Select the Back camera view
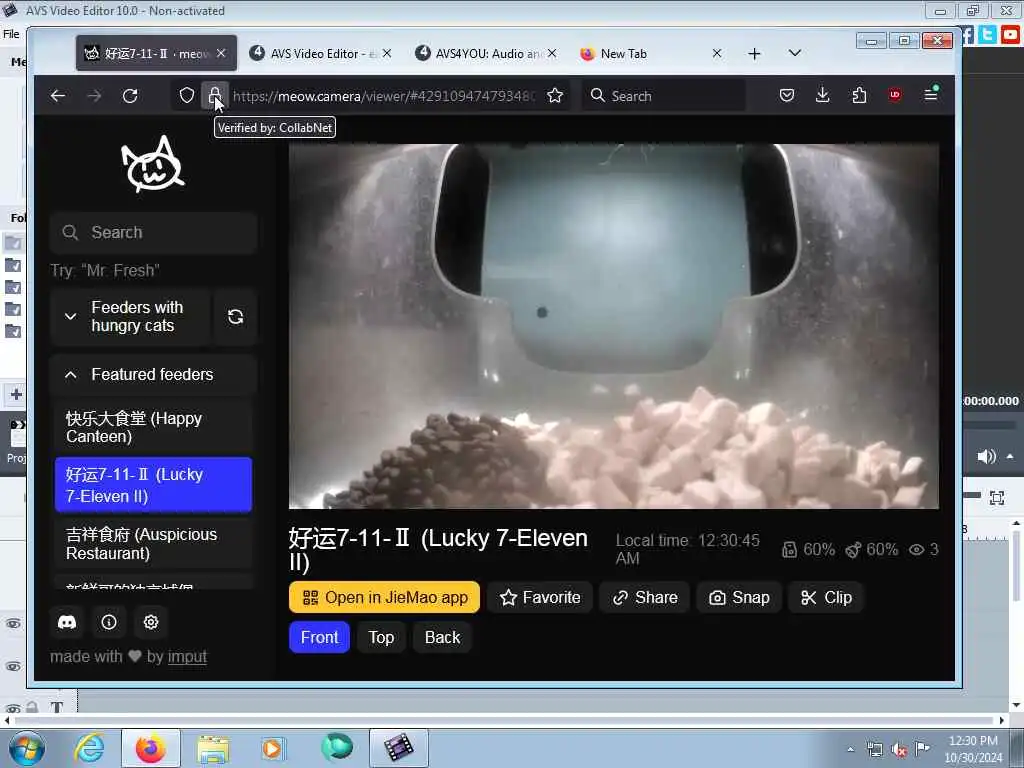Viewport: 1024px width, 768px height. click(442, 637)
